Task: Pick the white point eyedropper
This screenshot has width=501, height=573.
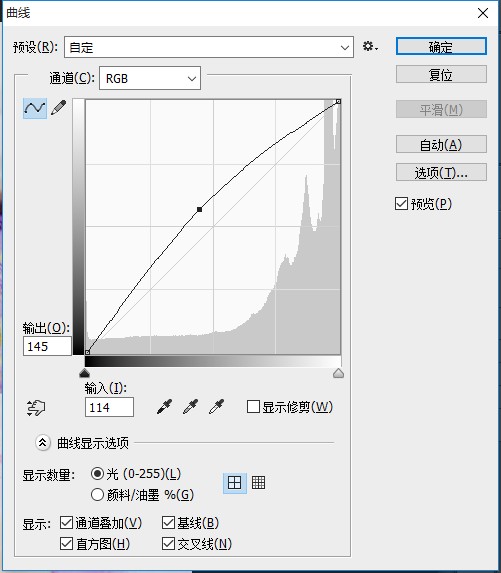Action: [216, 406]
